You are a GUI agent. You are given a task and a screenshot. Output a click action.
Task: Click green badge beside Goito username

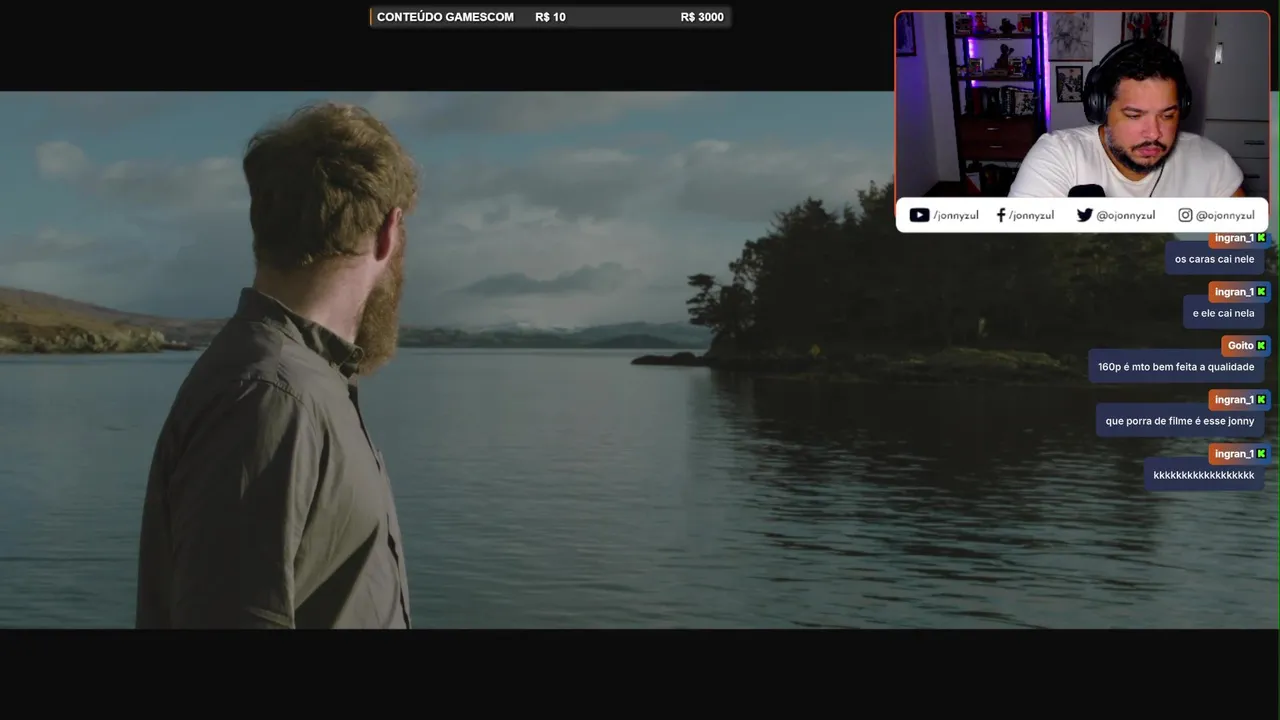coord(1261,346)
